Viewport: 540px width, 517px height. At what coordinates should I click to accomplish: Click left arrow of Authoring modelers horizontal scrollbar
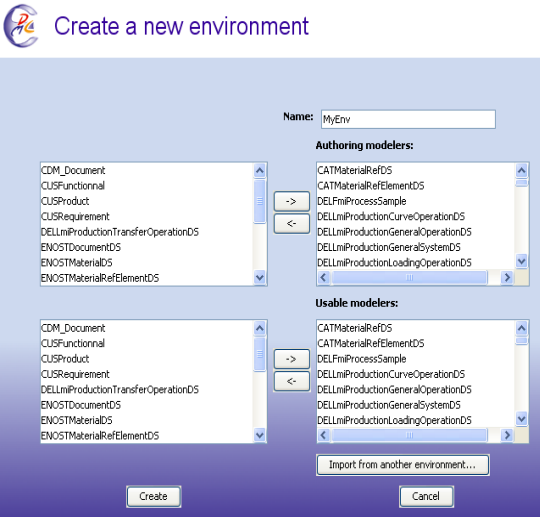pyautogui.click(x=323, y=277)
